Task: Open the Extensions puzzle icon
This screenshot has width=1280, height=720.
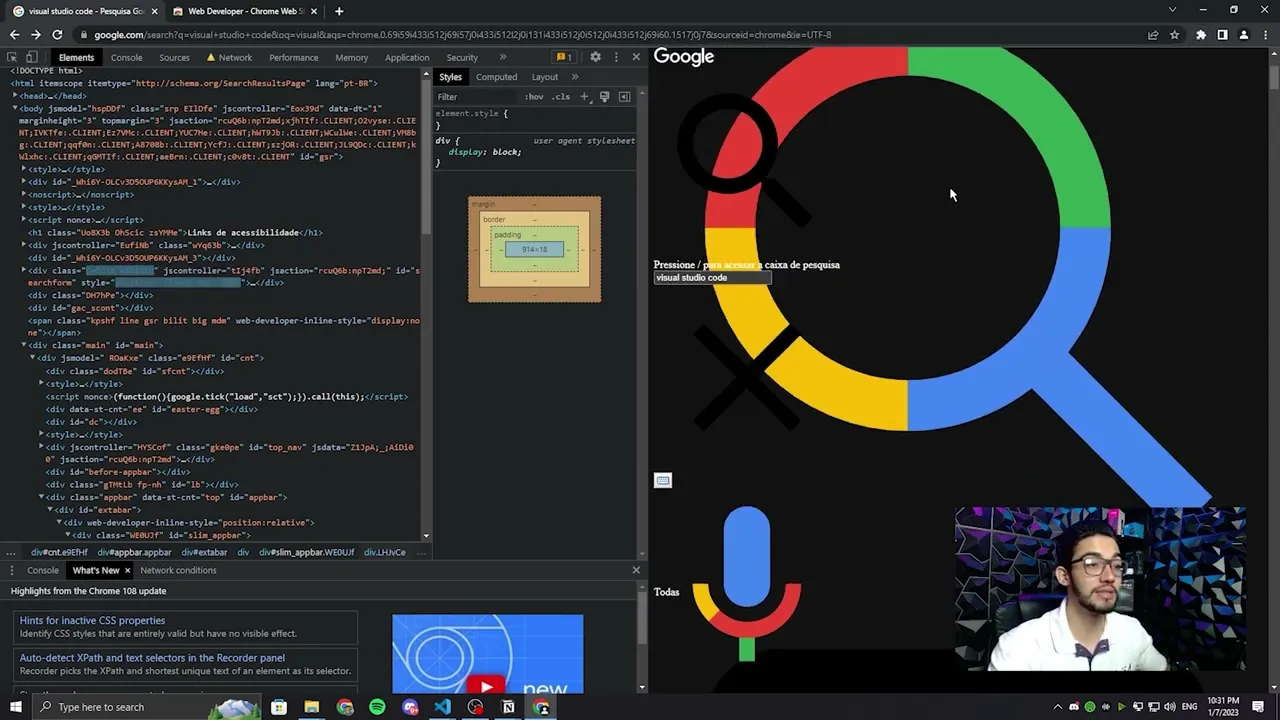Action: 1201,35
